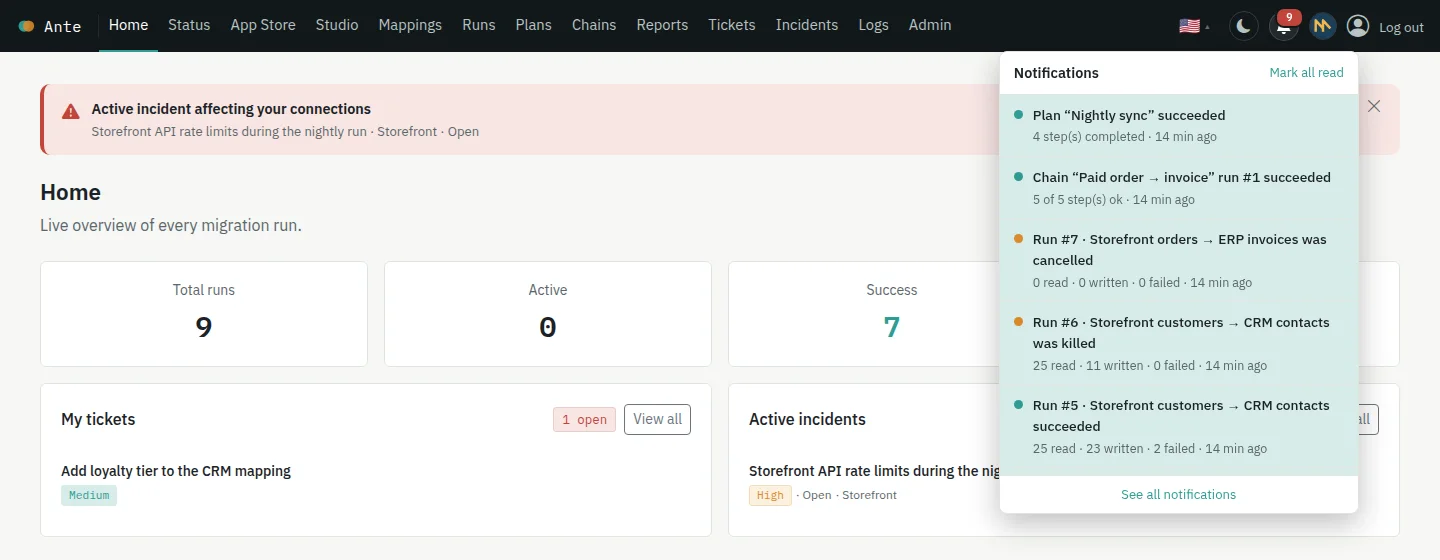Image resolution: width=1440 pixels, height=560 pixels.
Task: Open the Incidents page
Action: pos(807,25)
